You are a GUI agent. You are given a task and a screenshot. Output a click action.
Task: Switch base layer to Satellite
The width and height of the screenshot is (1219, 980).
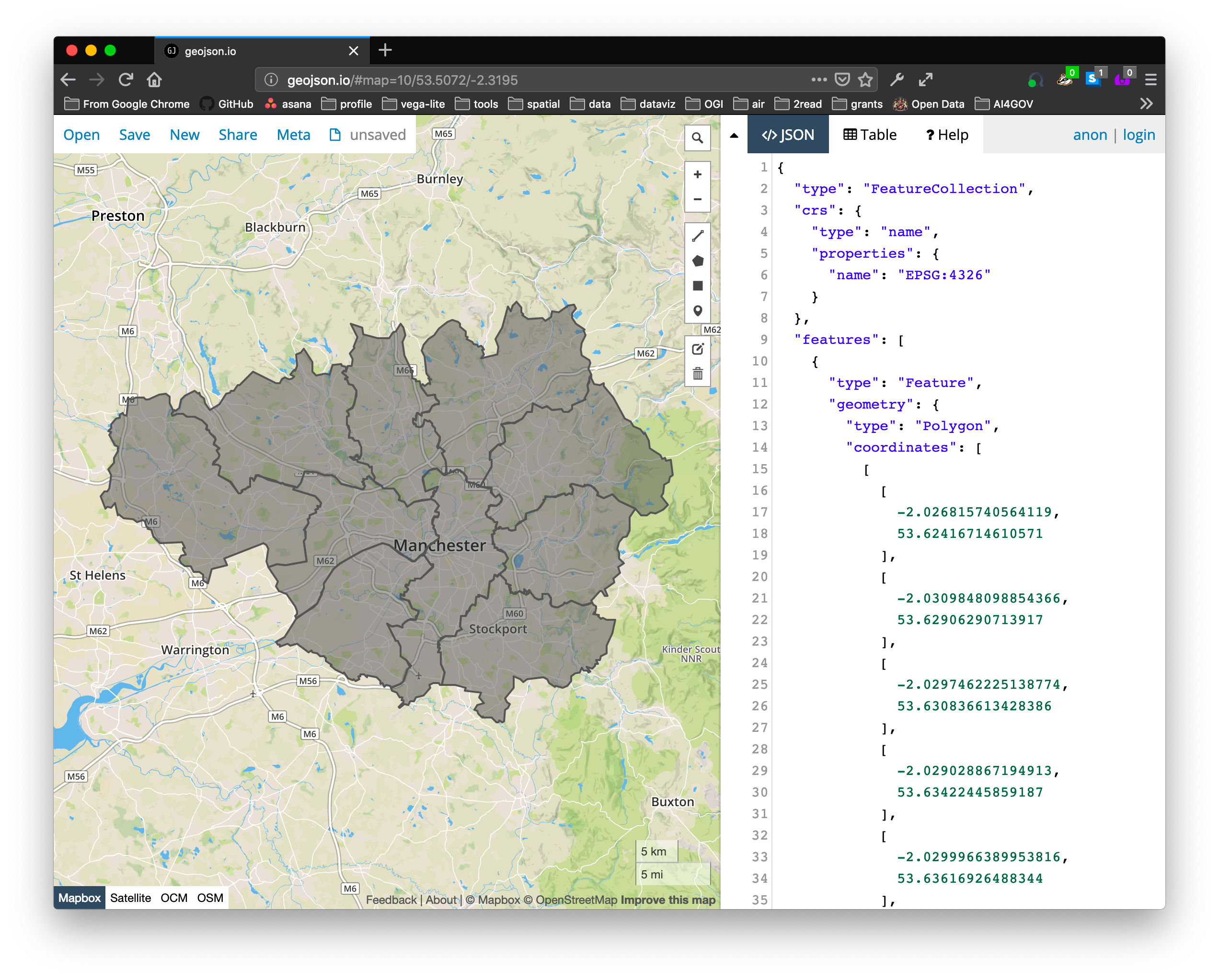(x=130, y=898)
